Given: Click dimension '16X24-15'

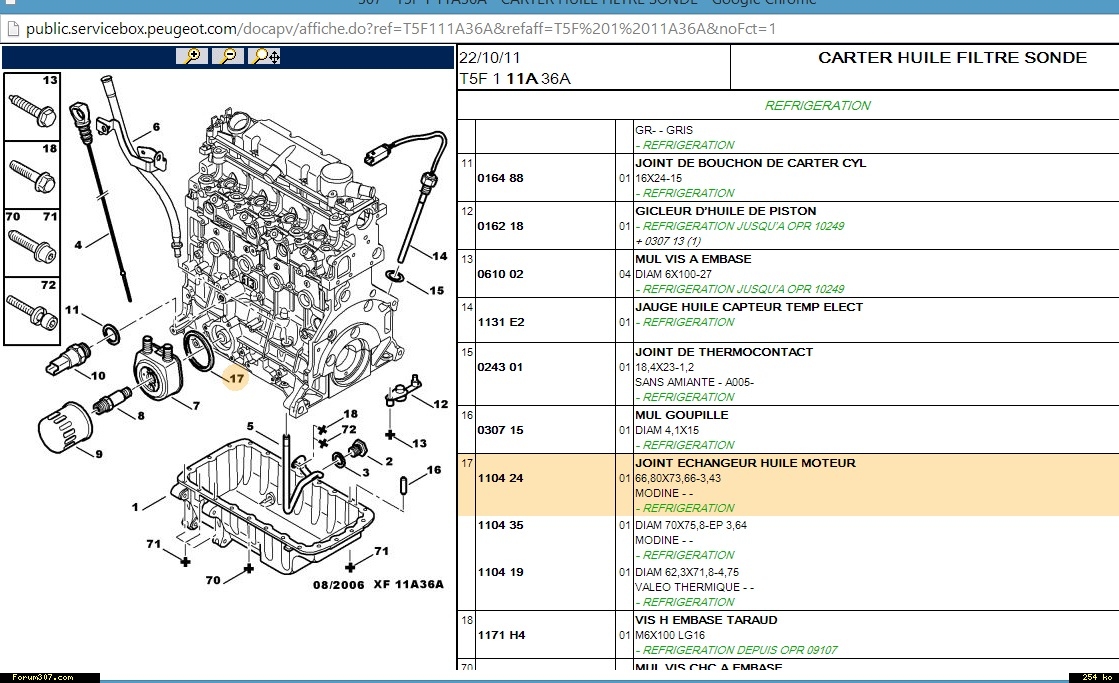Looking at the screenshot, I should coord(659,178).
